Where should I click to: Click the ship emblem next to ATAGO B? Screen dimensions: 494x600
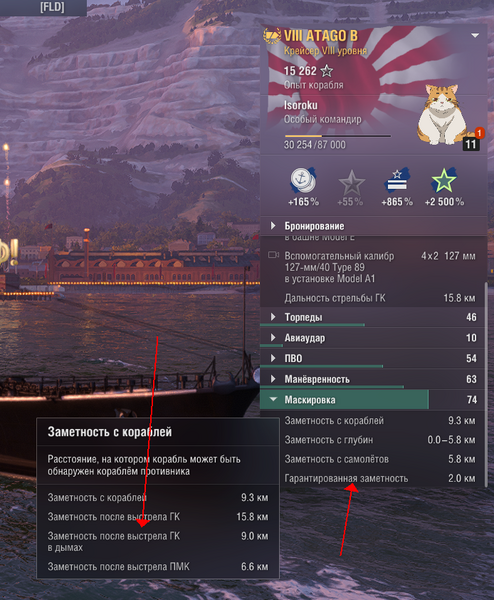(272, 36)
